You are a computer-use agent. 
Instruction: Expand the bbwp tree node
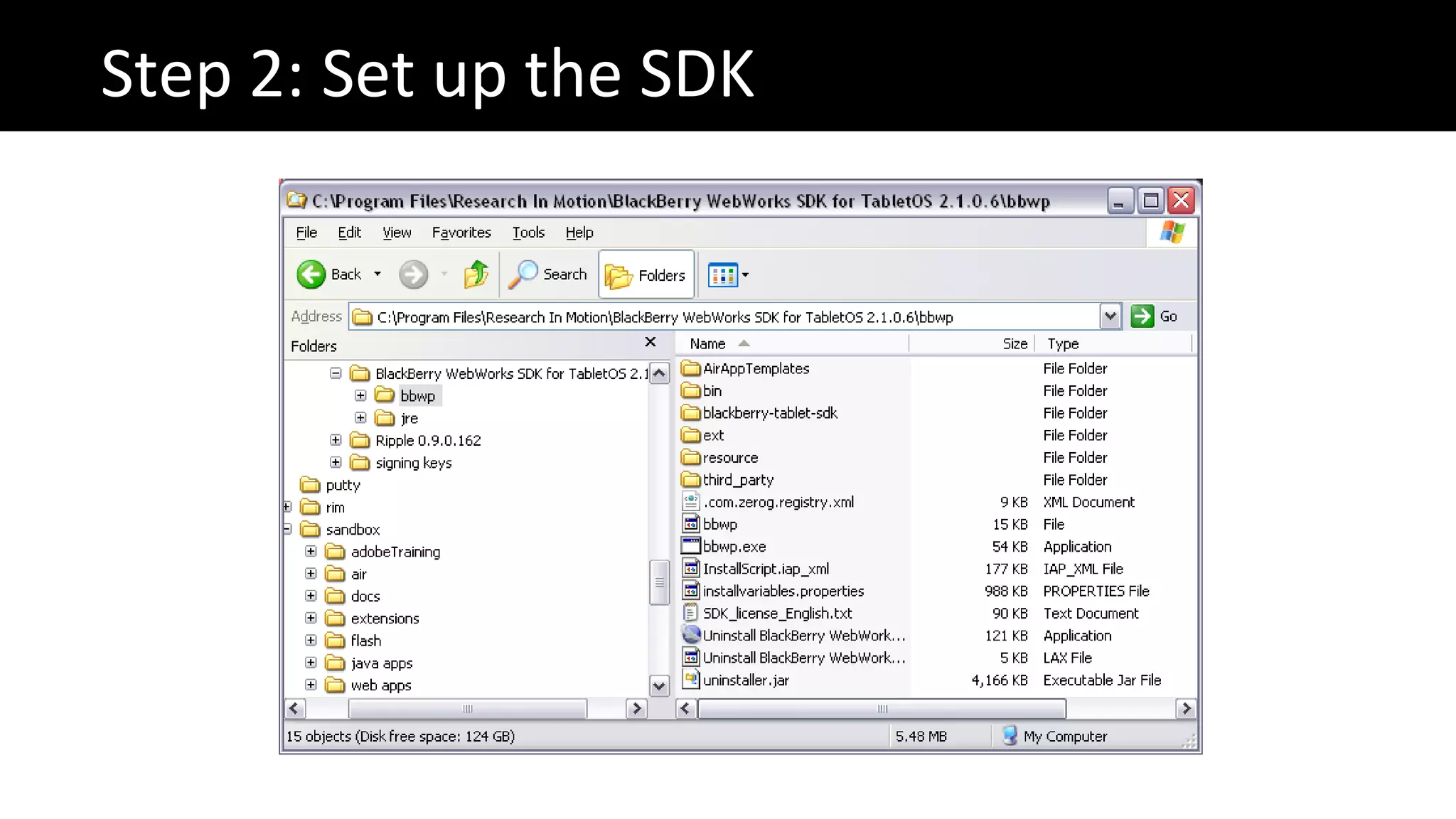(360, 395)
